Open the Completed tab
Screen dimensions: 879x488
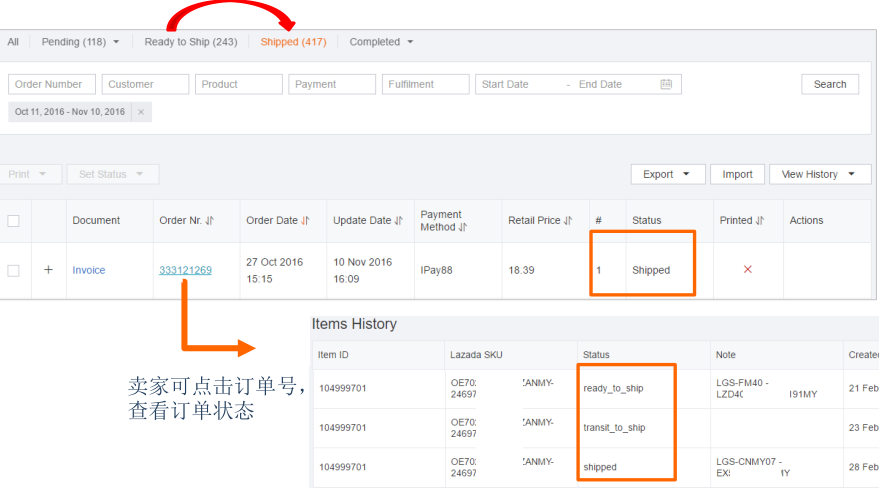coord(374,42)
